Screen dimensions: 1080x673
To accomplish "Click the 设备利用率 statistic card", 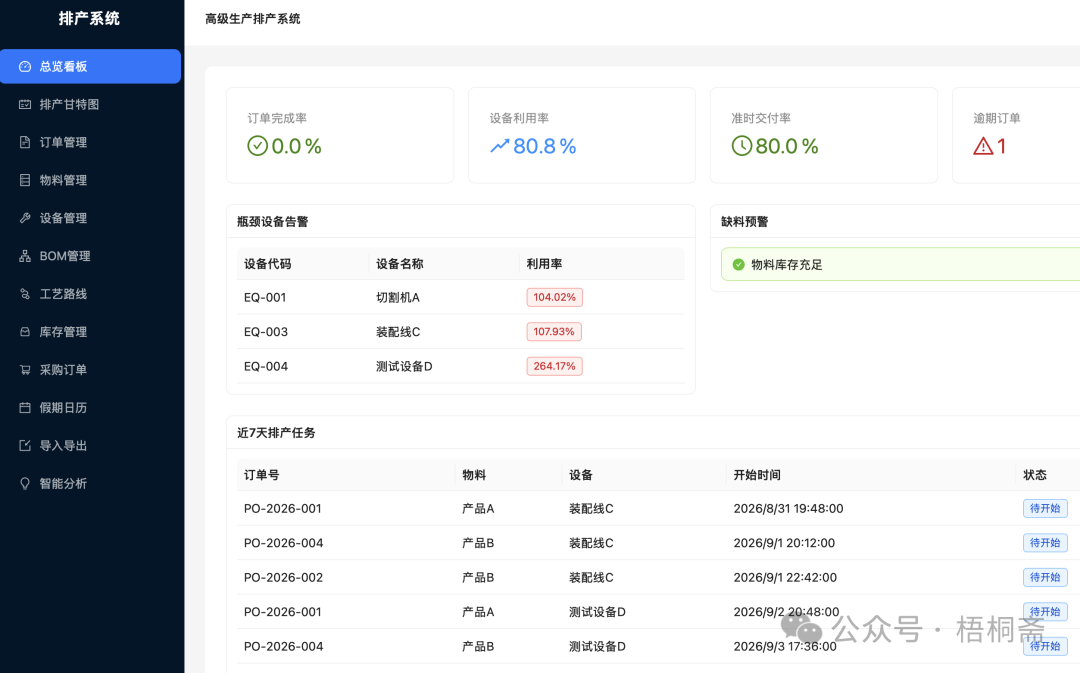I will coord(582,135).
